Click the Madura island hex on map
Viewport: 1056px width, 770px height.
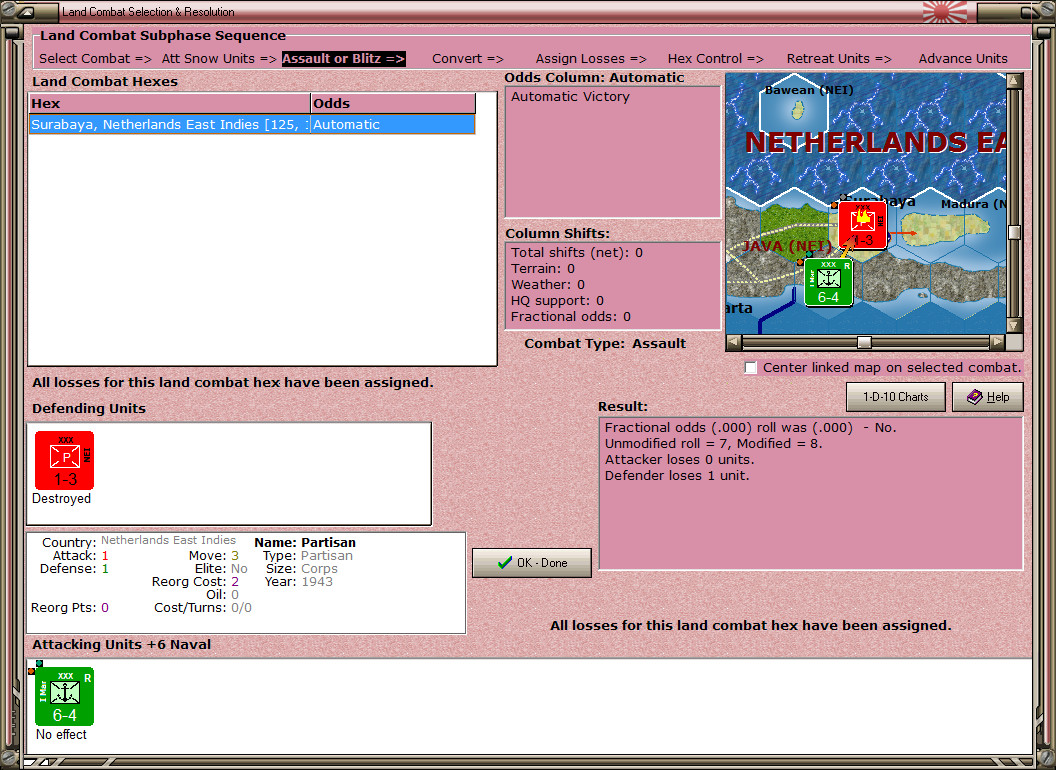point(945,228)
